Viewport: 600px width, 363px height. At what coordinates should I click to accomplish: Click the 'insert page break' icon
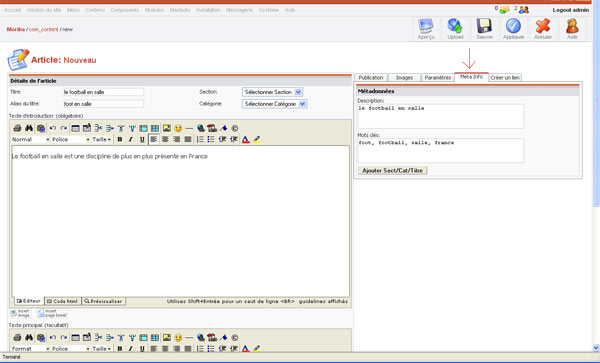52,313
